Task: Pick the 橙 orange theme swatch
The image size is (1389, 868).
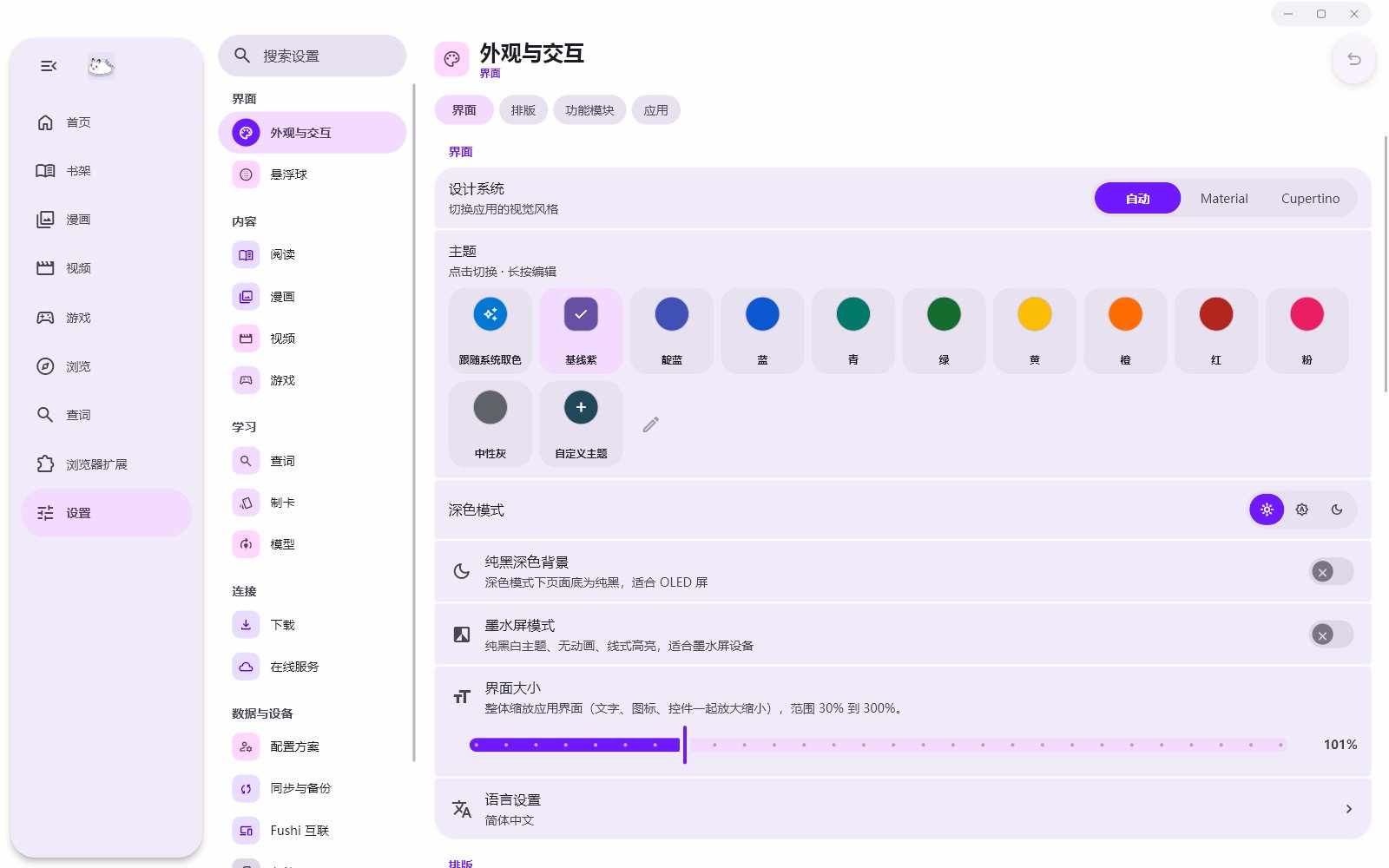Action: (x=1125, y=331)
